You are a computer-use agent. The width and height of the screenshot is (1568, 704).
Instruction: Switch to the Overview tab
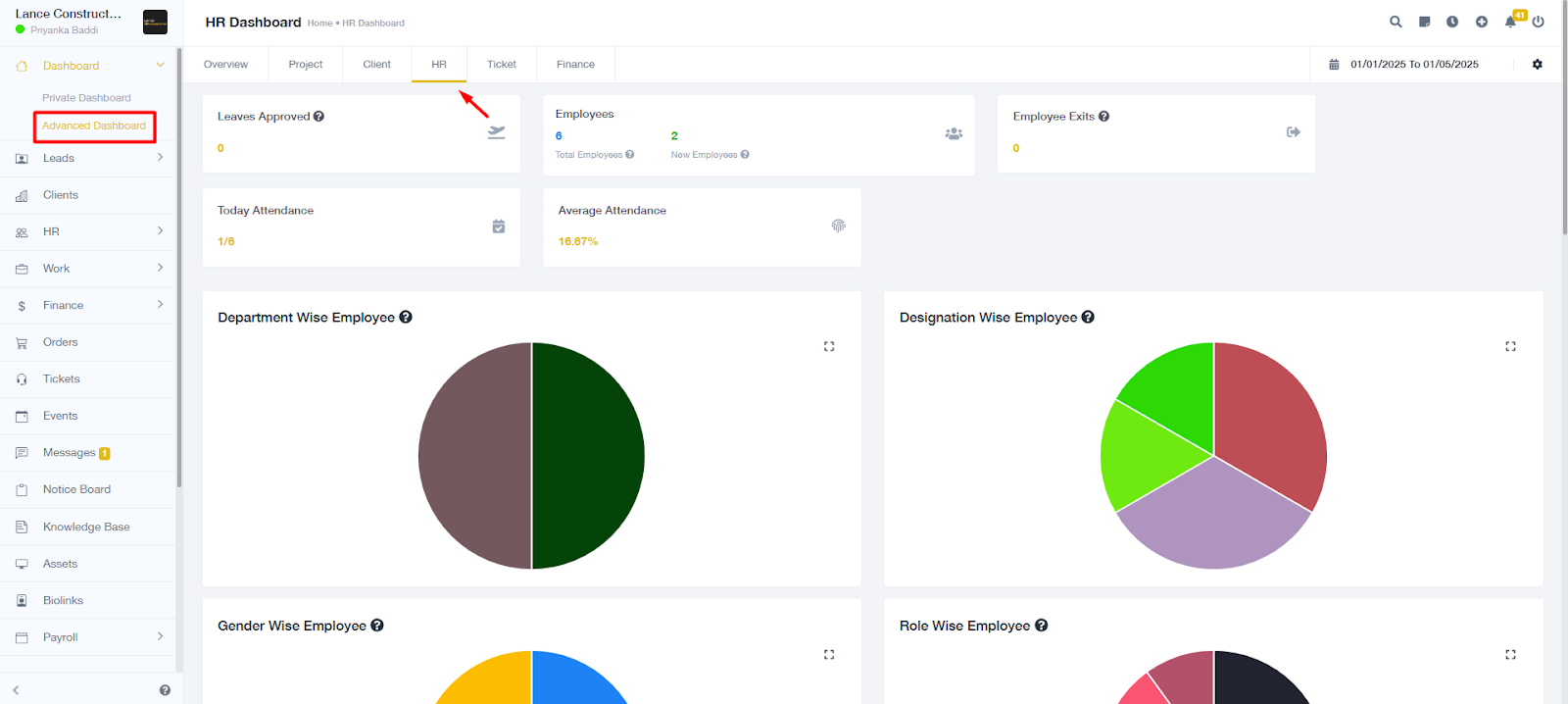coord(225,65)
